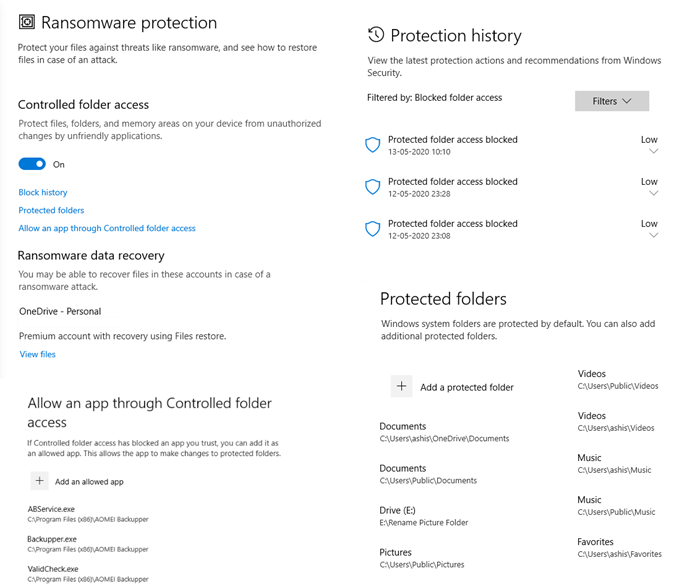
Task: Click the Ransomware protection header icon
Action: (27, 22)
